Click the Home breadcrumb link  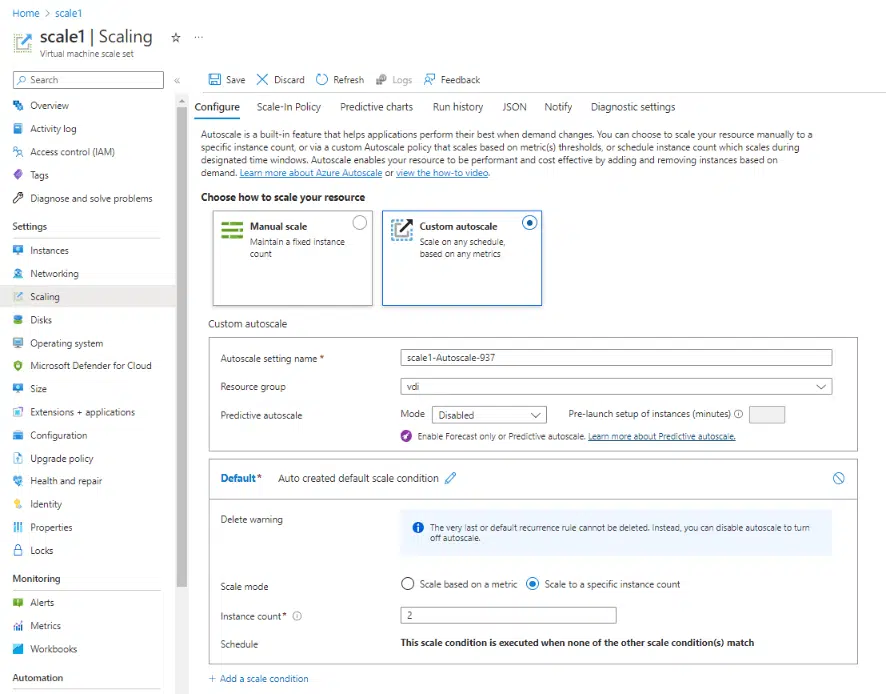pyautogui.click(x=26, y=13)
